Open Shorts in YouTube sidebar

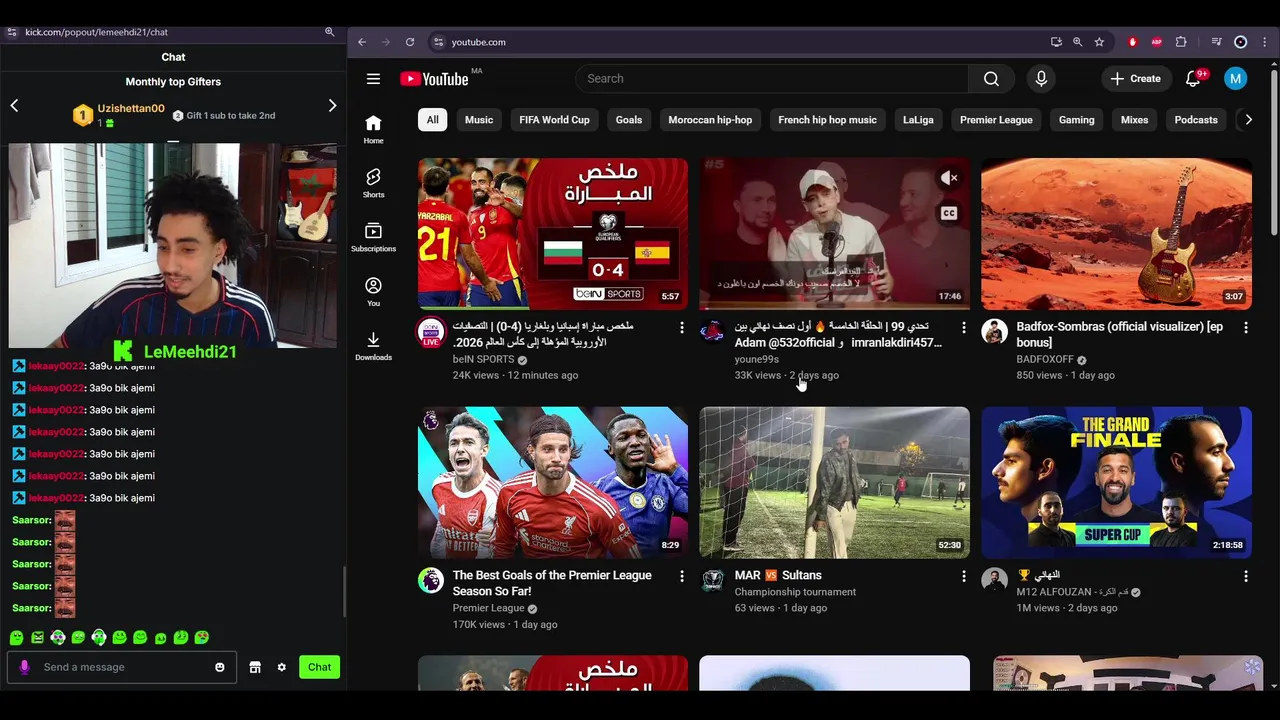[x=373, y=183]
